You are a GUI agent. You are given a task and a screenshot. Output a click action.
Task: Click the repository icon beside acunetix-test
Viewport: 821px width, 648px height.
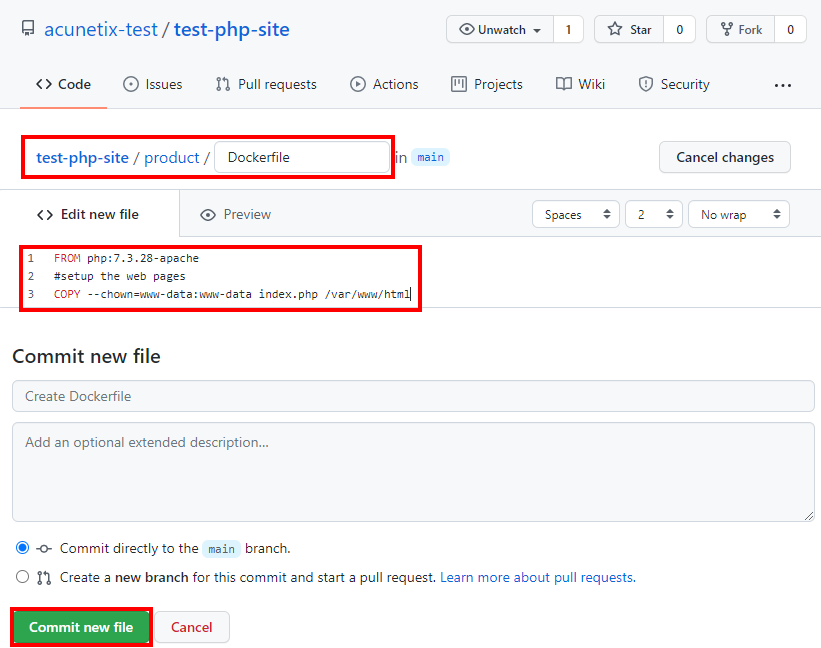tap(28, 28)
